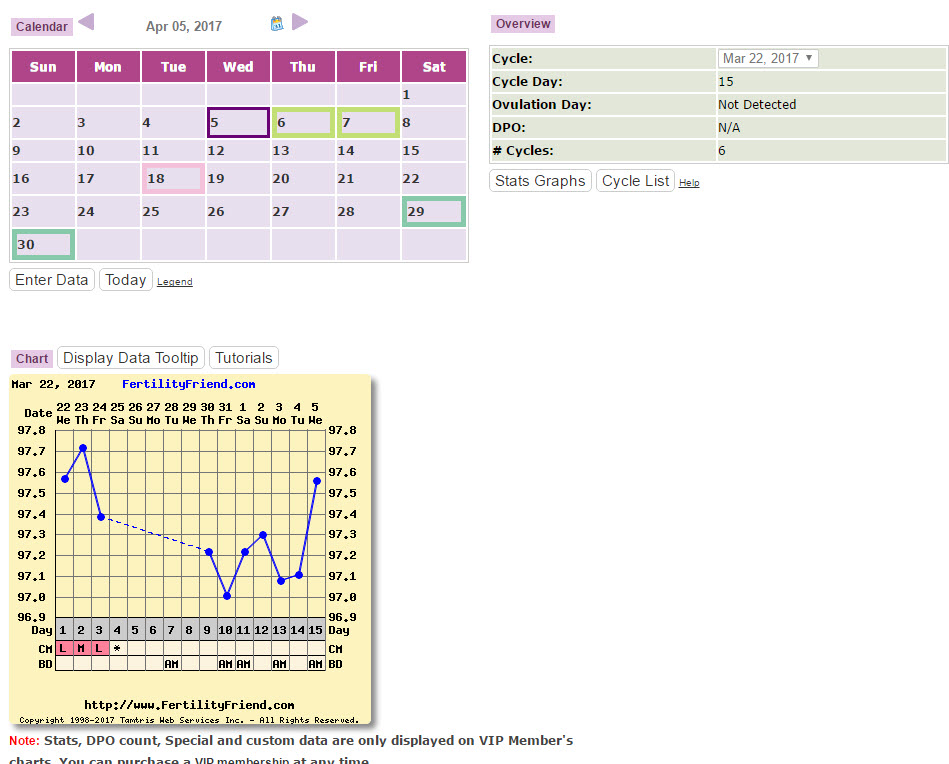The width and height of the screenshot is (949, 764).
Task: Select April 6 green-outlined day
Action: click(x=303, y=123)
